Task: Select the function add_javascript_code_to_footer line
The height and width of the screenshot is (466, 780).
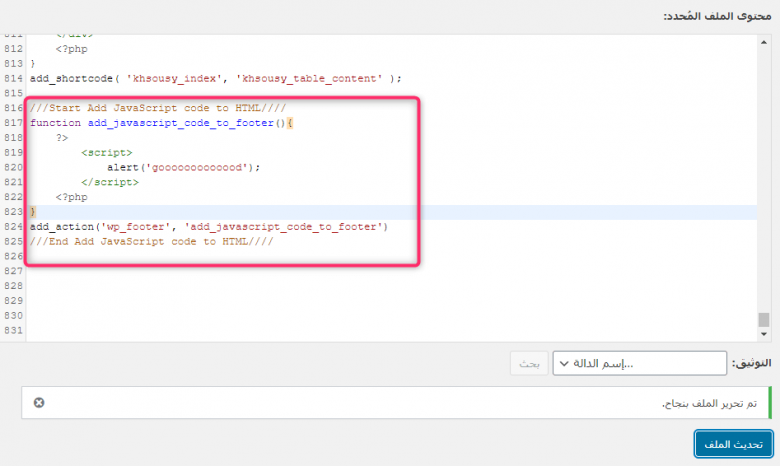Action: (x=162, y=122)
